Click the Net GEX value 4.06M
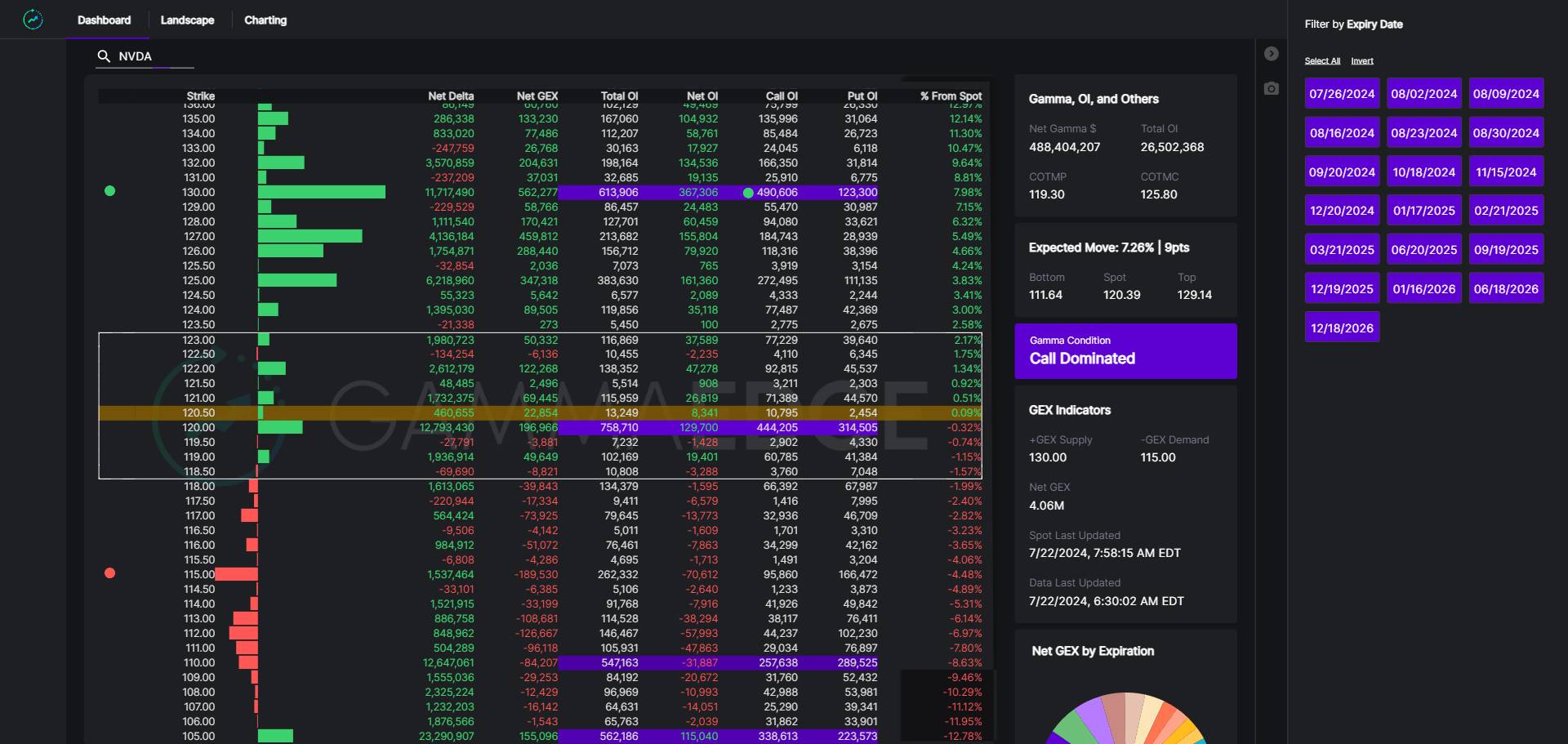This screenshot has width=1568, height=744. [1046, 506]
